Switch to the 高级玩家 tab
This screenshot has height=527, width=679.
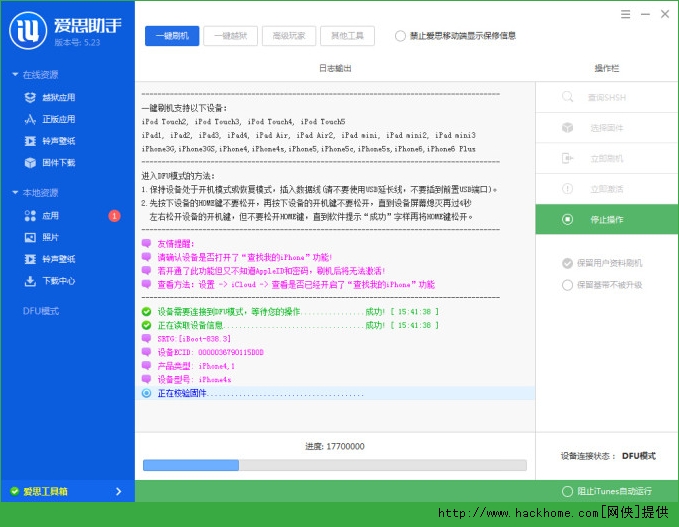(289, 36)
